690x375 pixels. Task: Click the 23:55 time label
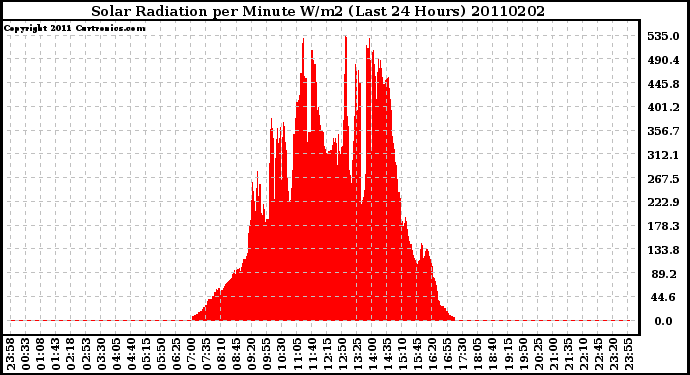(628, 355)
